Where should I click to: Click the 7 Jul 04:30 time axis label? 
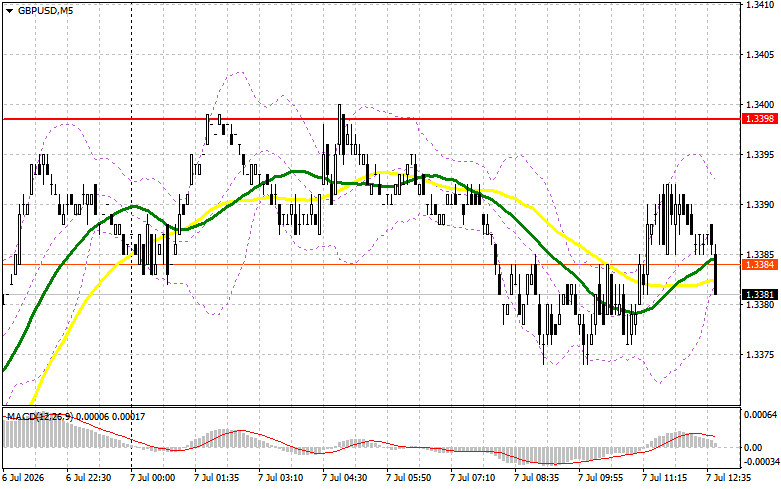click(344, 478)
